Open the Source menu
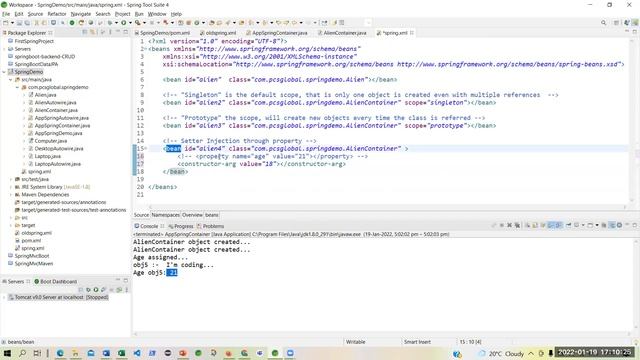This screenshot has width=640, height=360. pos(35,14)
